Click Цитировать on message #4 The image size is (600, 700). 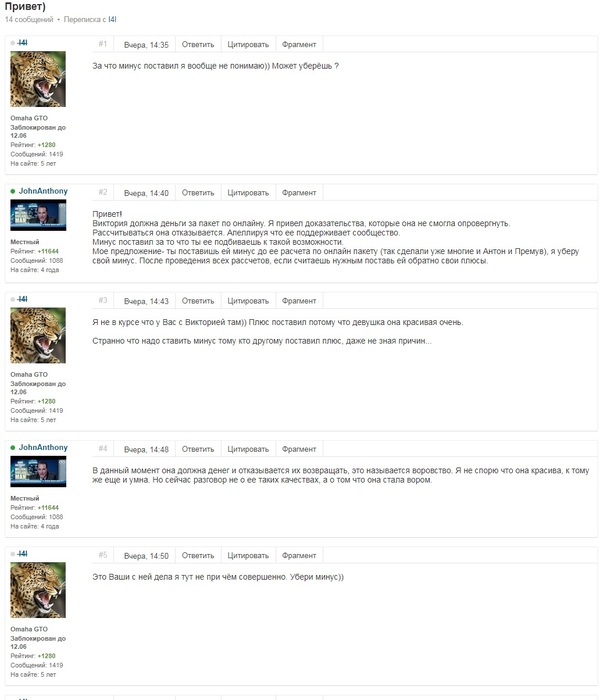pos(248,449)
